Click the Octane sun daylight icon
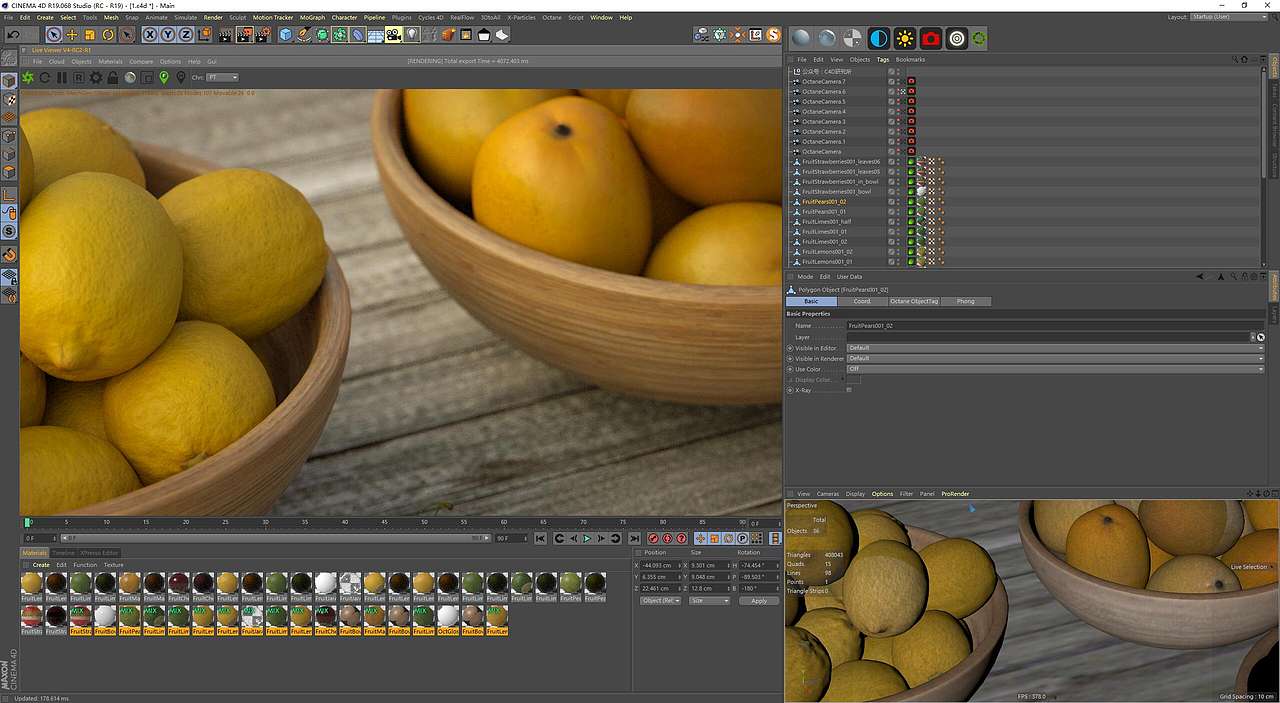Viewport: 1280px width, 703px height. click(x=905, y=39)
